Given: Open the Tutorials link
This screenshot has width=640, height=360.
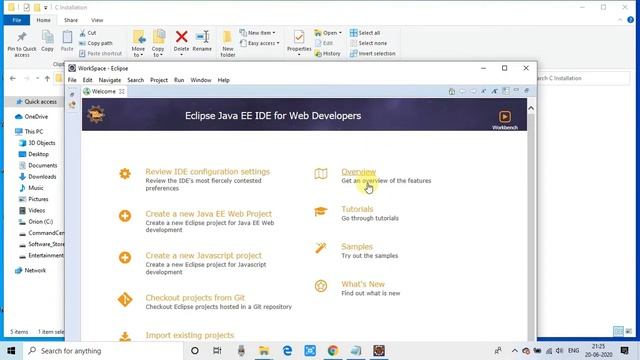Looking at the screenshot, I should tap(357, 209).
